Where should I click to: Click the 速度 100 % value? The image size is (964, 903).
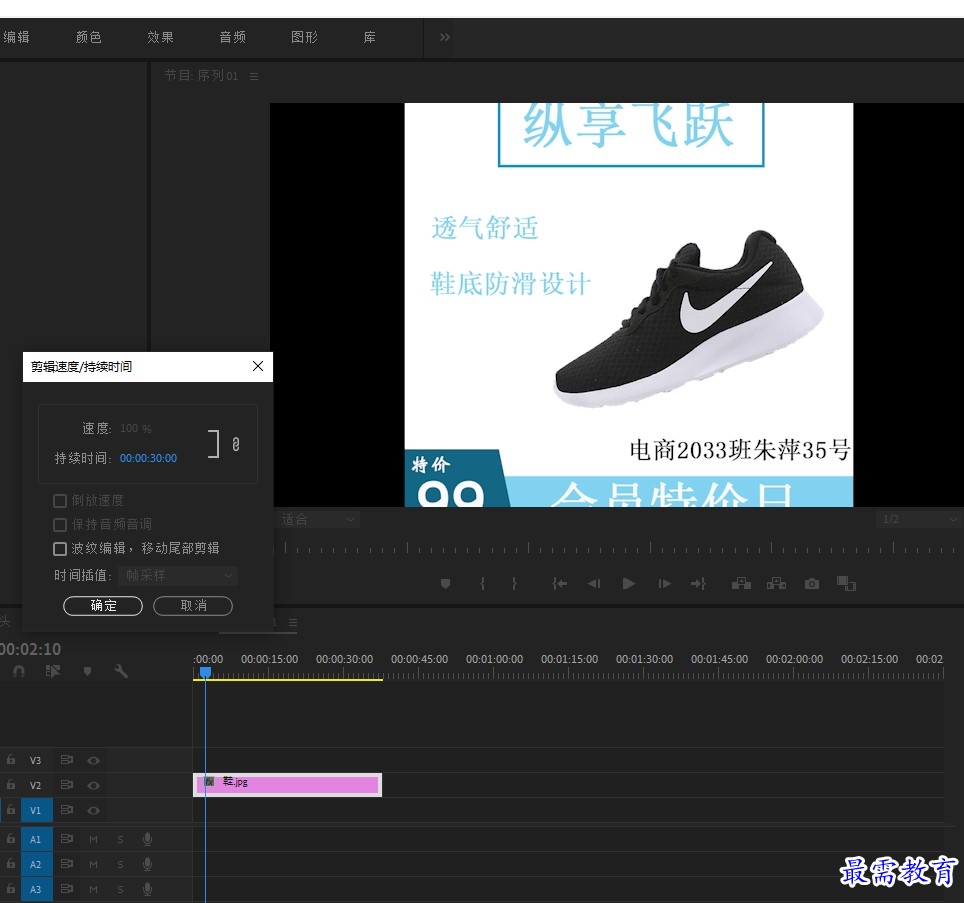135,428
